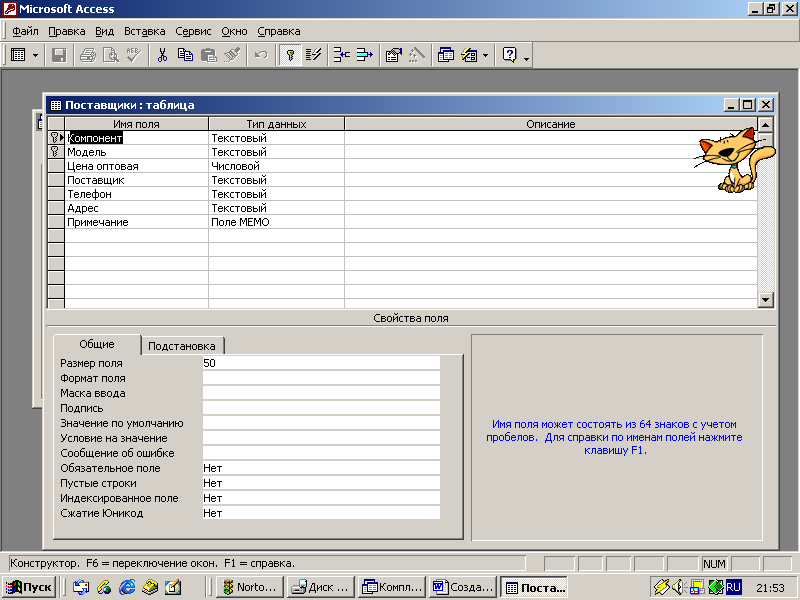Click the Поставщик field name cell
This screenshot has height=600, width=800.
point(137,180)
